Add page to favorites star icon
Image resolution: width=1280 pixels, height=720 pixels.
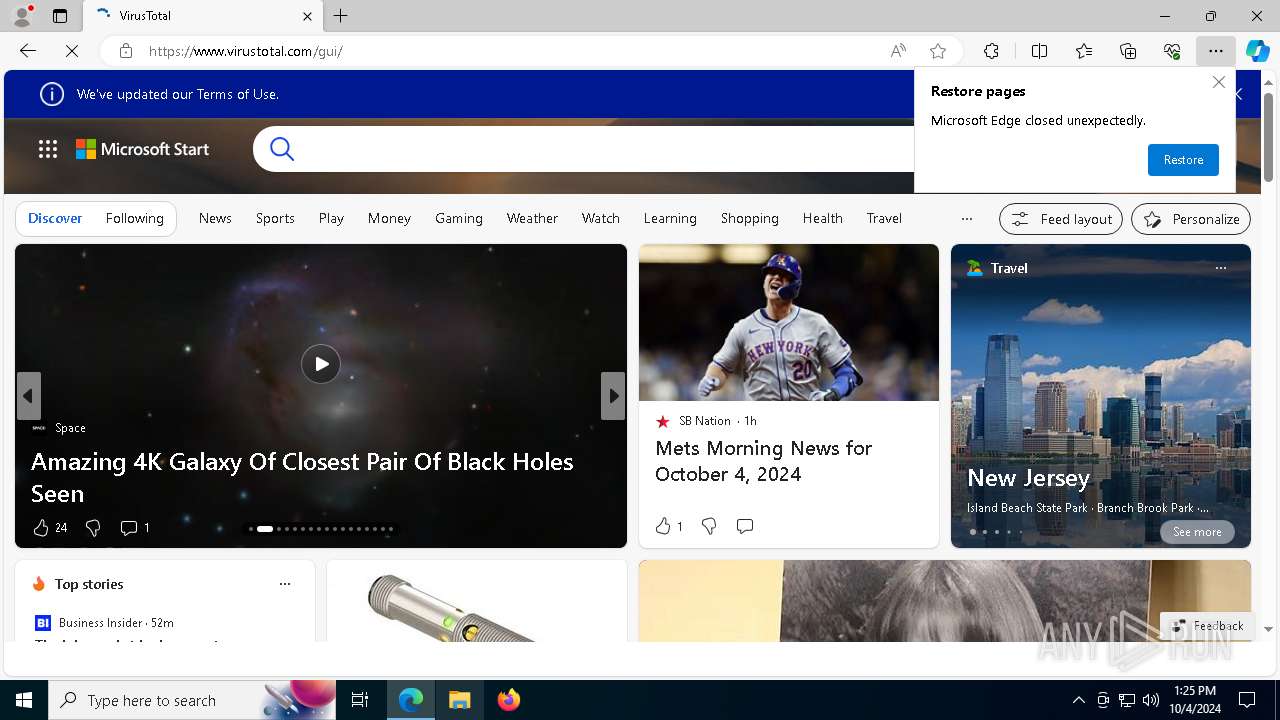(938, 51)
